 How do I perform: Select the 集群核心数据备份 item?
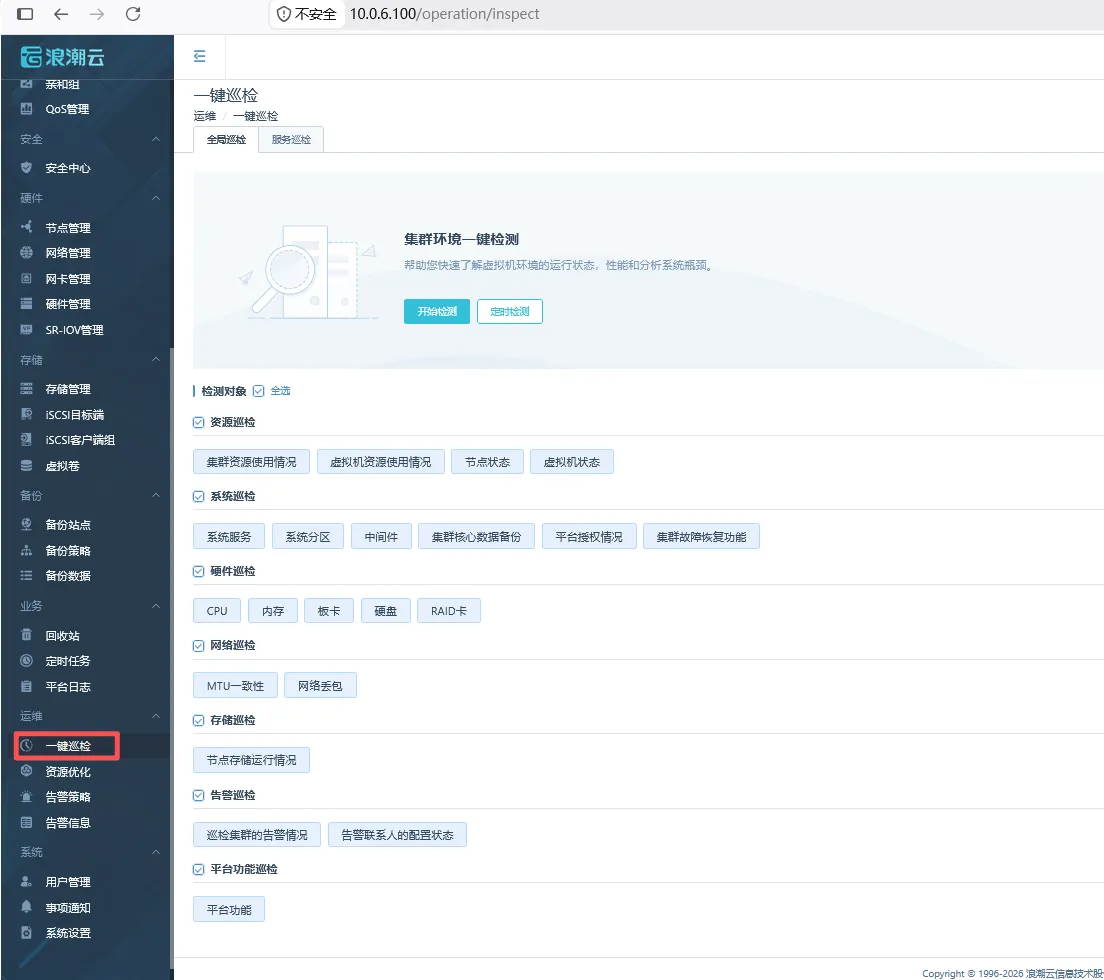pyautogui.click(x=477, y=536)
